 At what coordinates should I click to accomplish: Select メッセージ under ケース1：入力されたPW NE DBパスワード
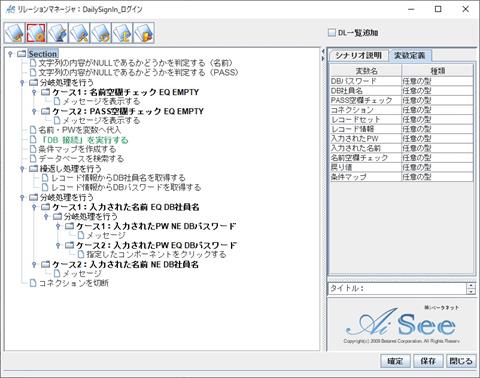click(106, 235)
